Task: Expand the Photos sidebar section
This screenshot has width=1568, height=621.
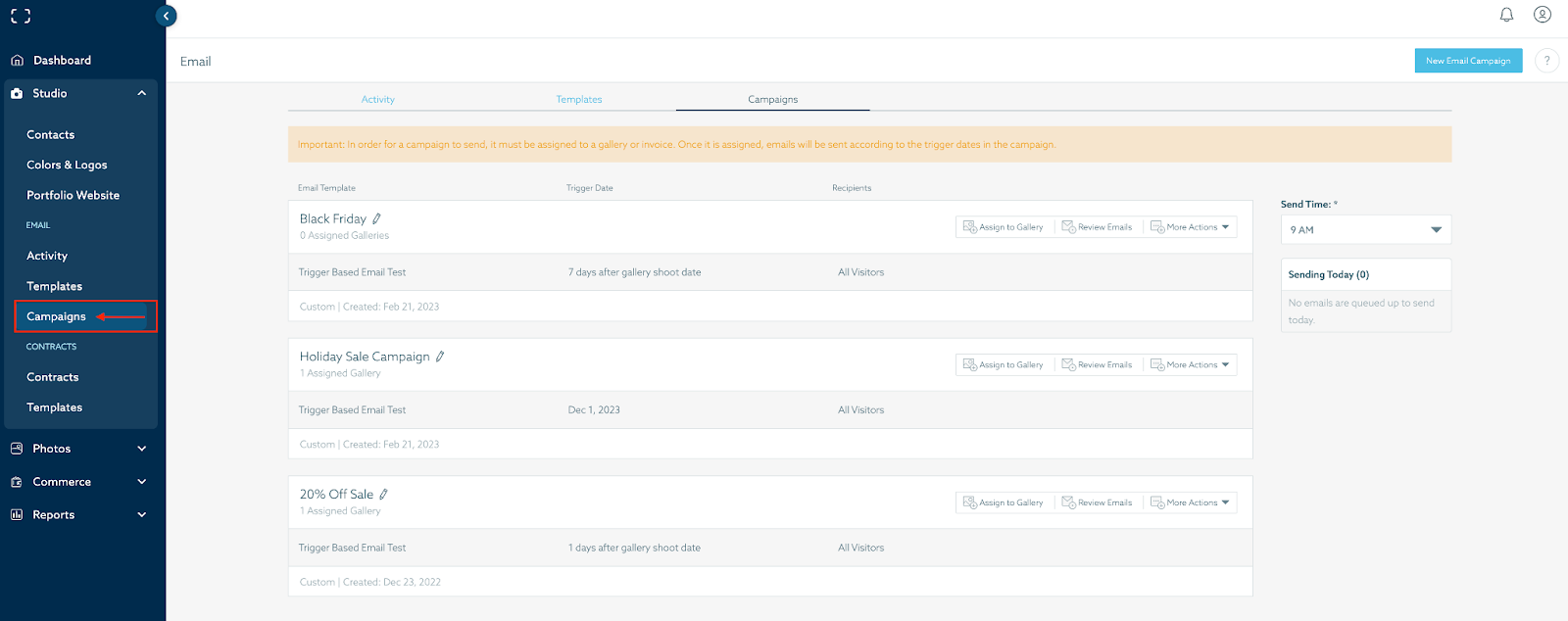Action: coord(80,449)
